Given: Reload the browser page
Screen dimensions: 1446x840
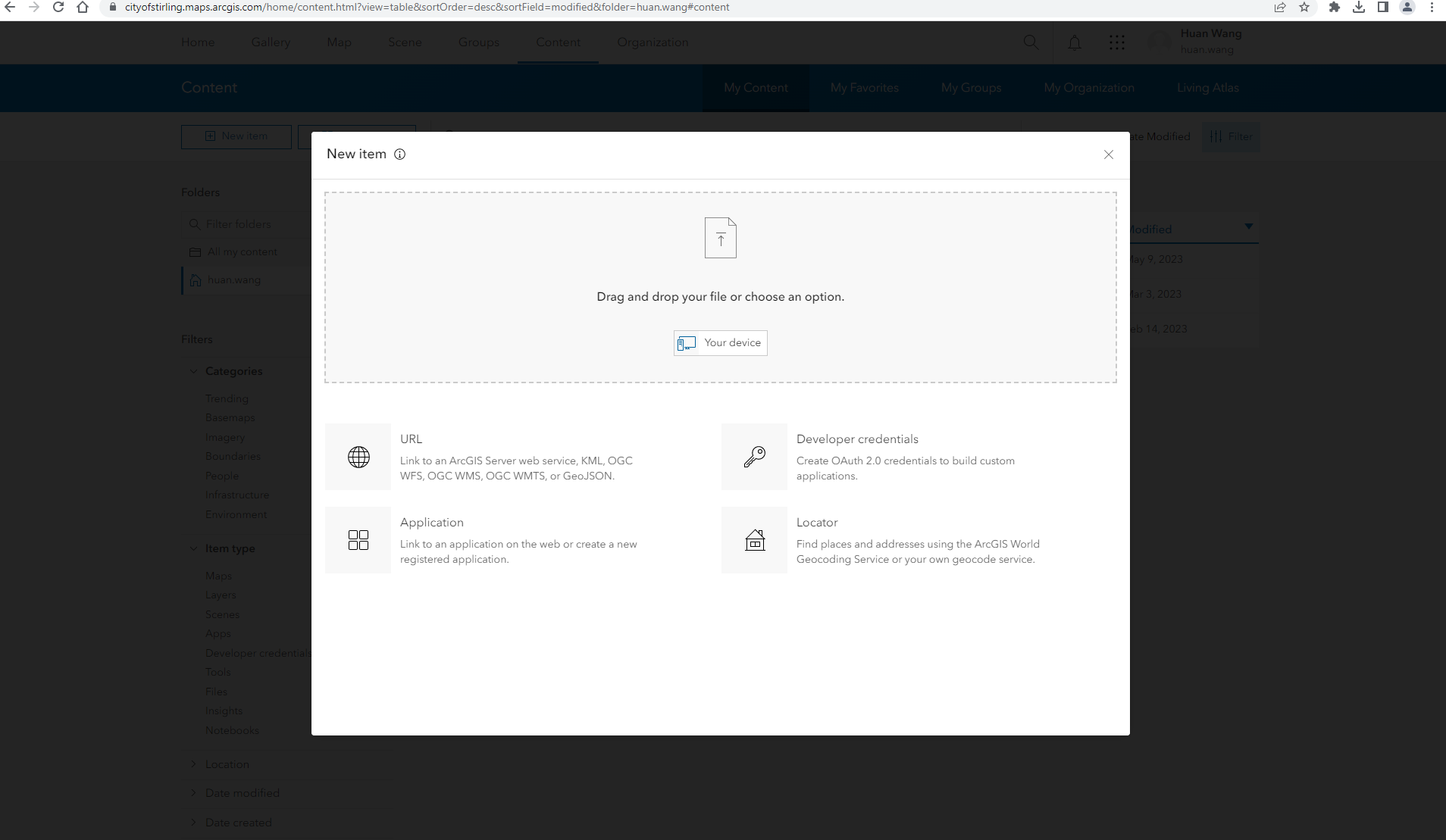Looking at the screenshot, I should click(x=58, y=8).
